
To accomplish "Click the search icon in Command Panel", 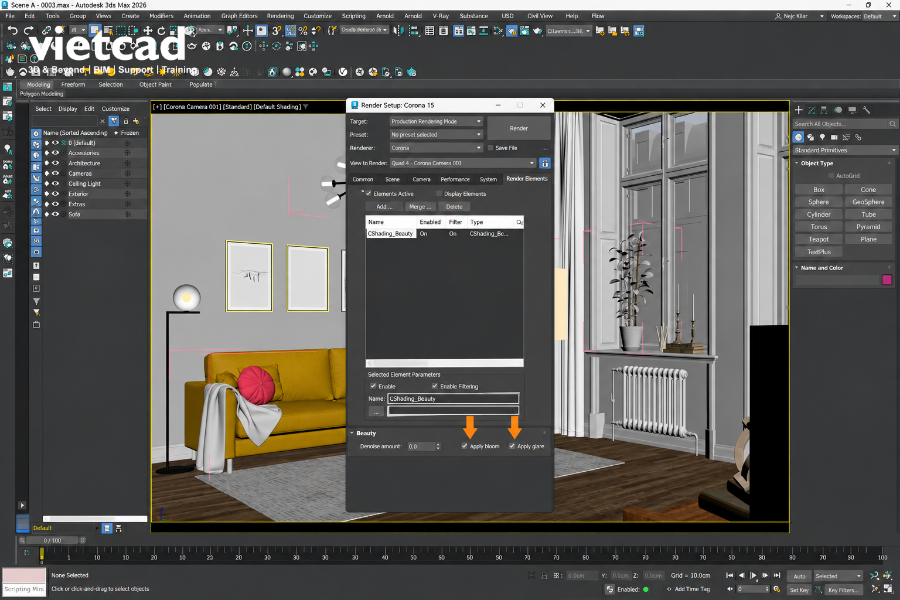I will pyautogui.click(x=893, y=123).
